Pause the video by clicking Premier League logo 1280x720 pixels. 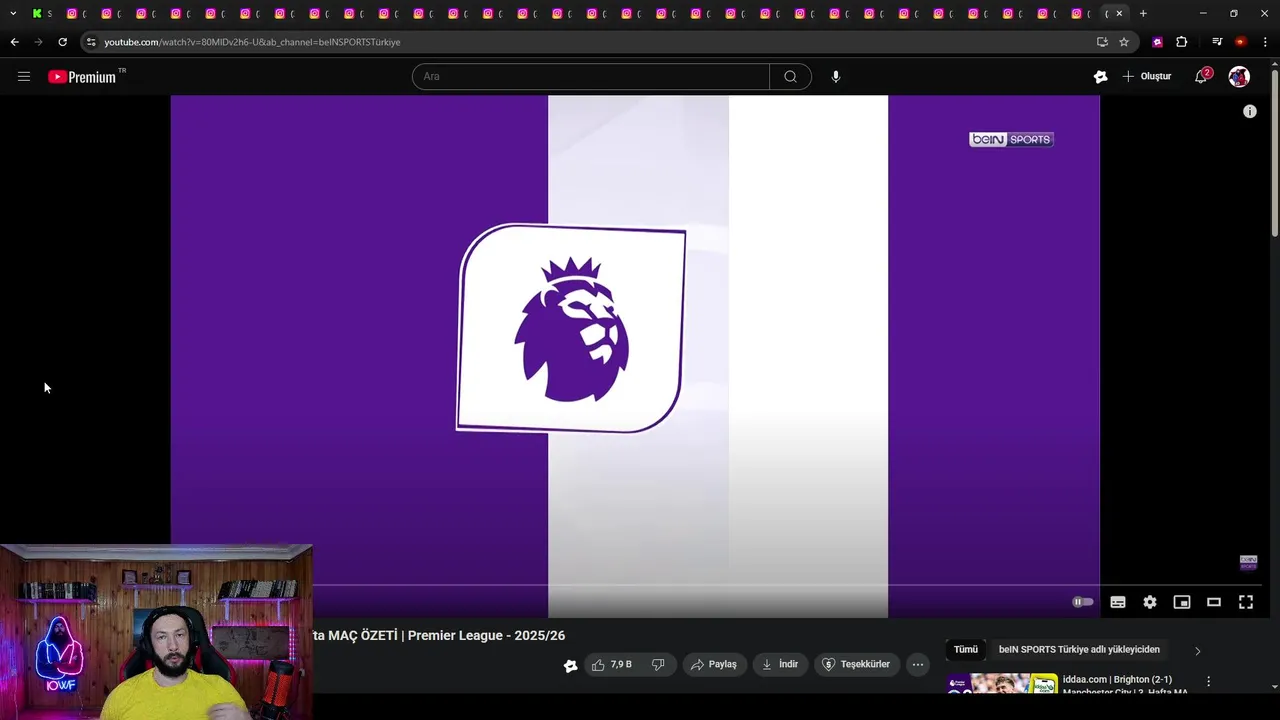(571, 328)
